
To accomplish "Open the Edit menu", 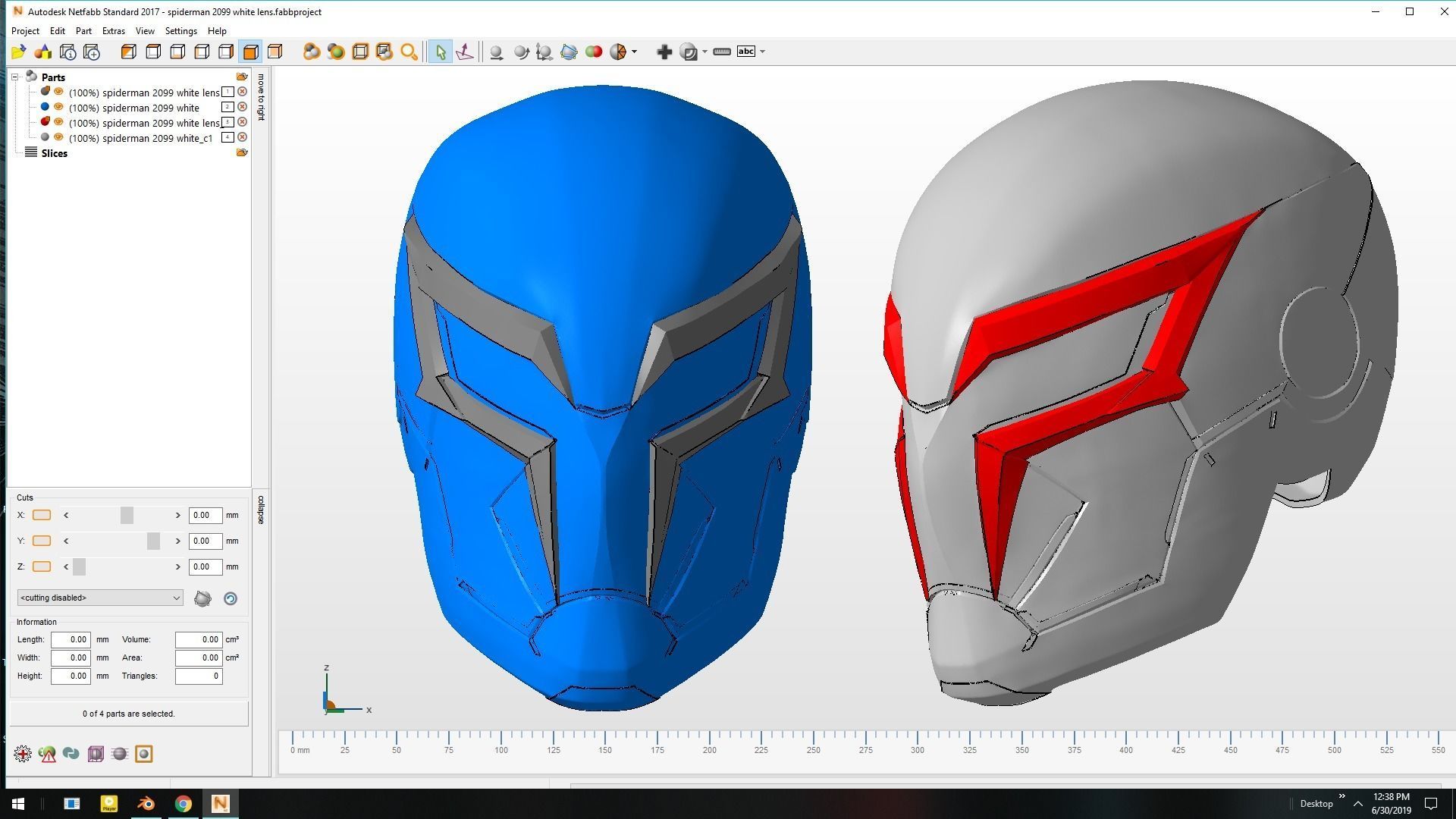I will pyautogui.click(x=58, y=31).
